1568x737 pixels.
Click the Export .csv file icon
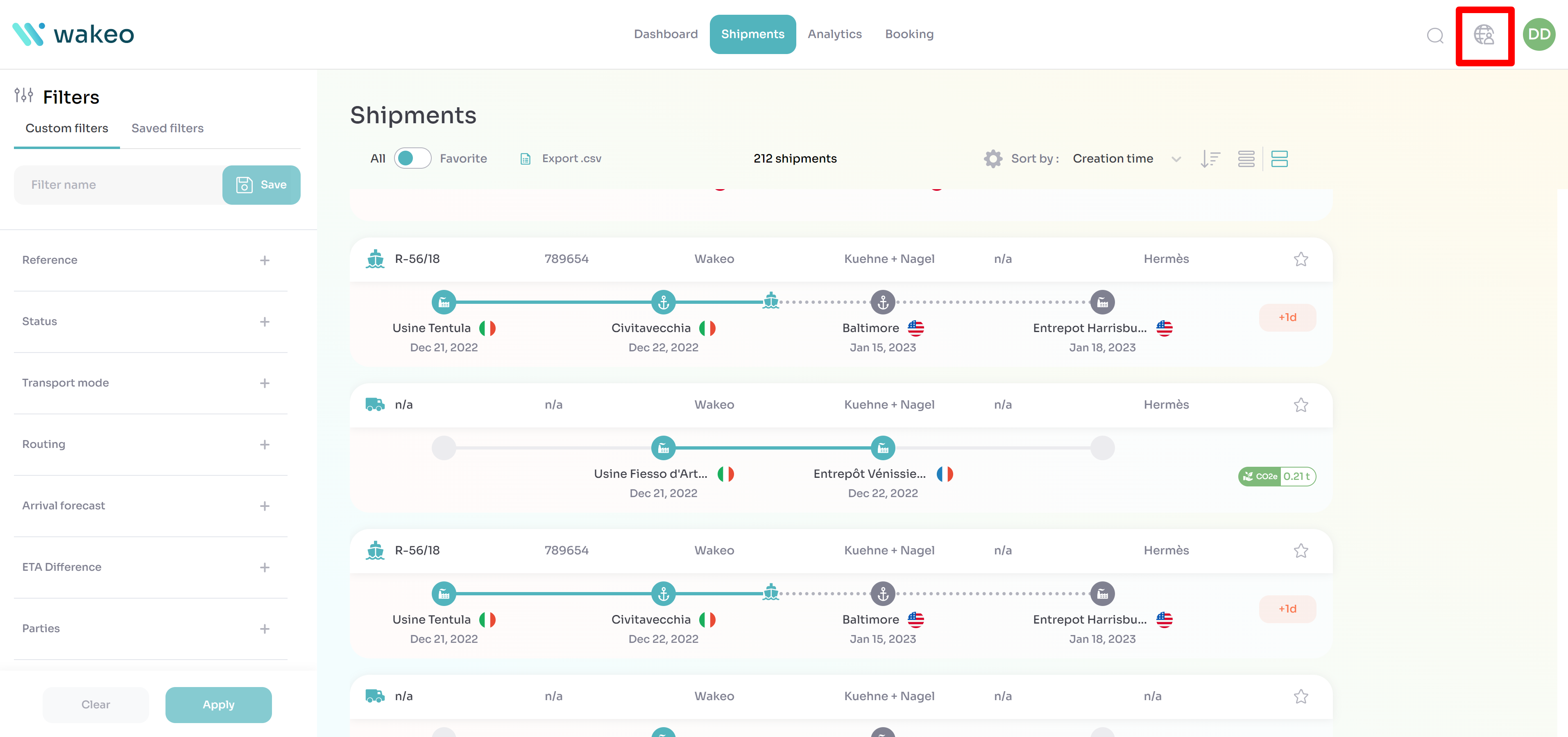tap(525, 159)
